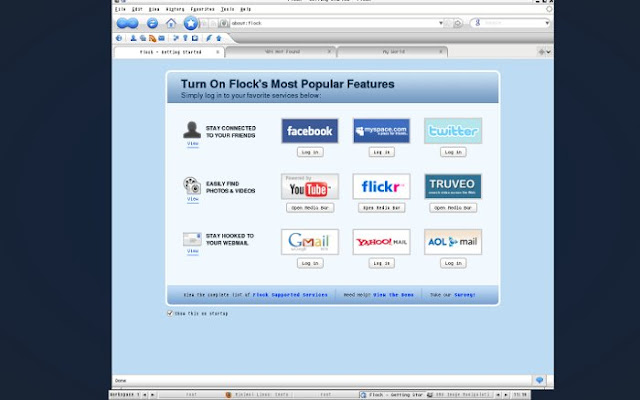Log in under the Twitter logo
Screen dimensions: 640x400
(453, 152)
